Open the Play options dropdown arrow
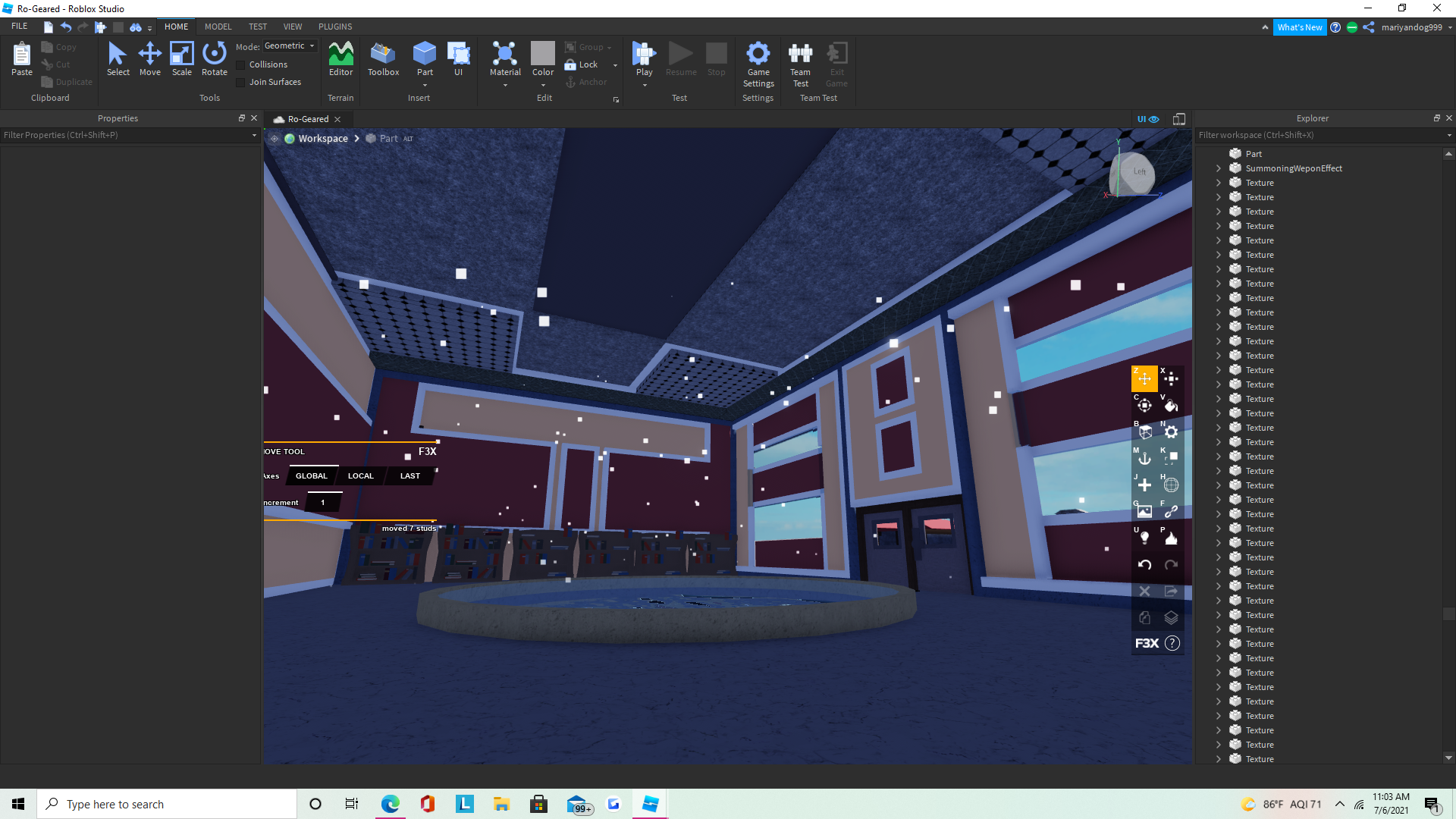This screenshot has height=819, width=1456. 645,86
